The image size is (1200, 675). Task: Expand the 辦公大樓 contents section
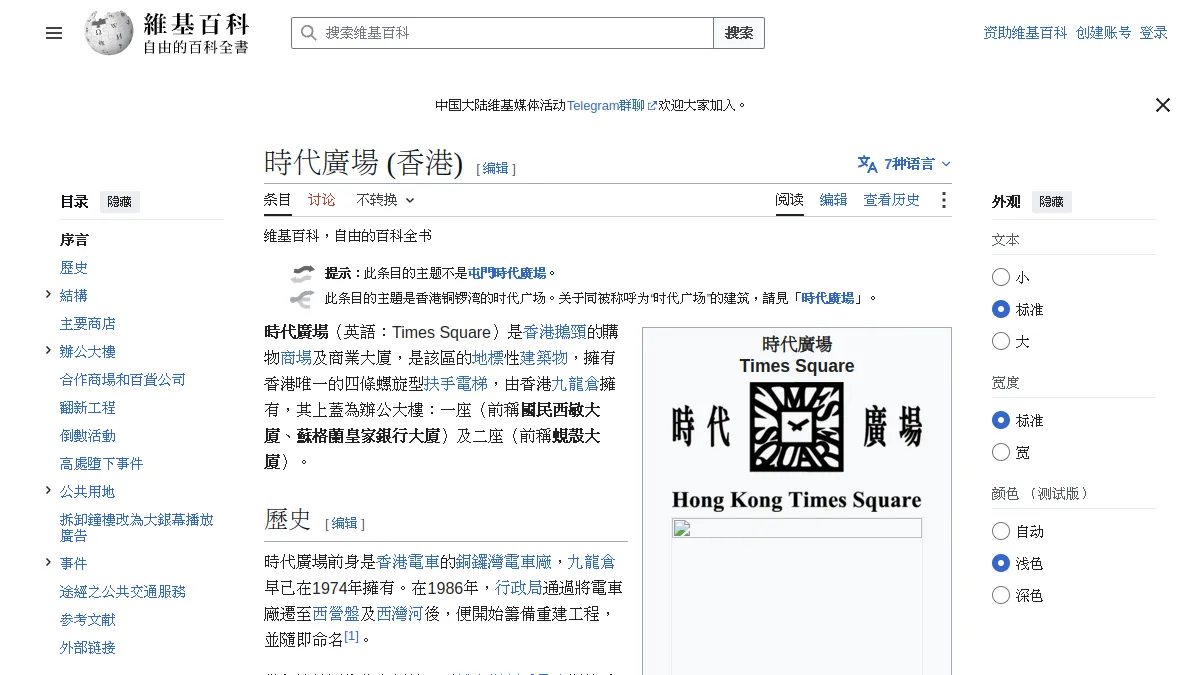pyautogui.click(x=48, y=350)
